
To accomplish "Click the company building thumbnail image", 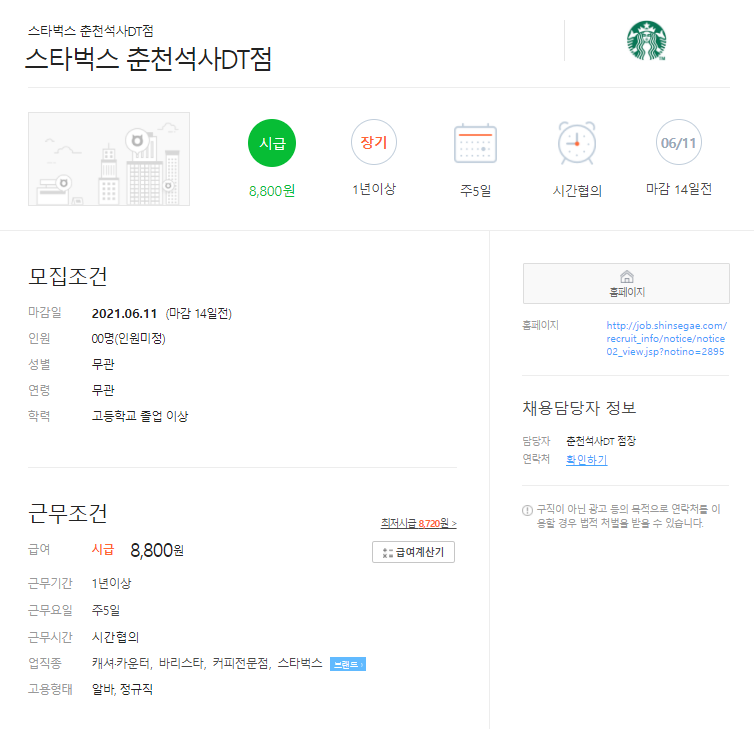I will [x=109, y=159].
